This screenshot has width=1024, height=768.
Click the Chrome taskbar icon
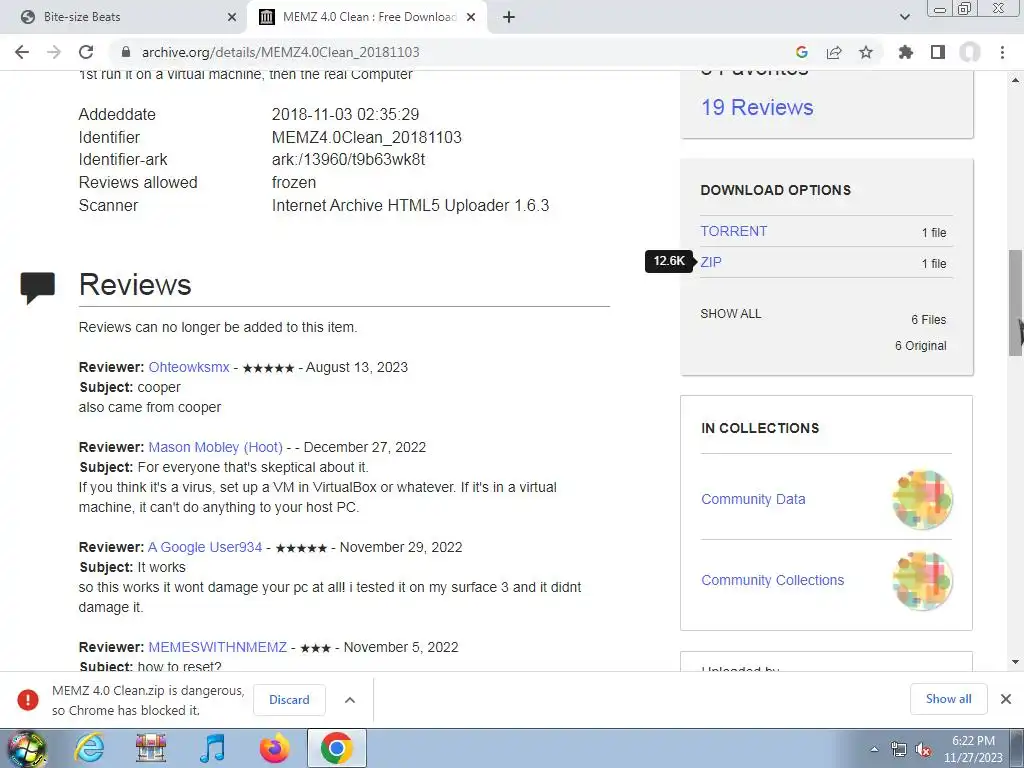(336, 748)
